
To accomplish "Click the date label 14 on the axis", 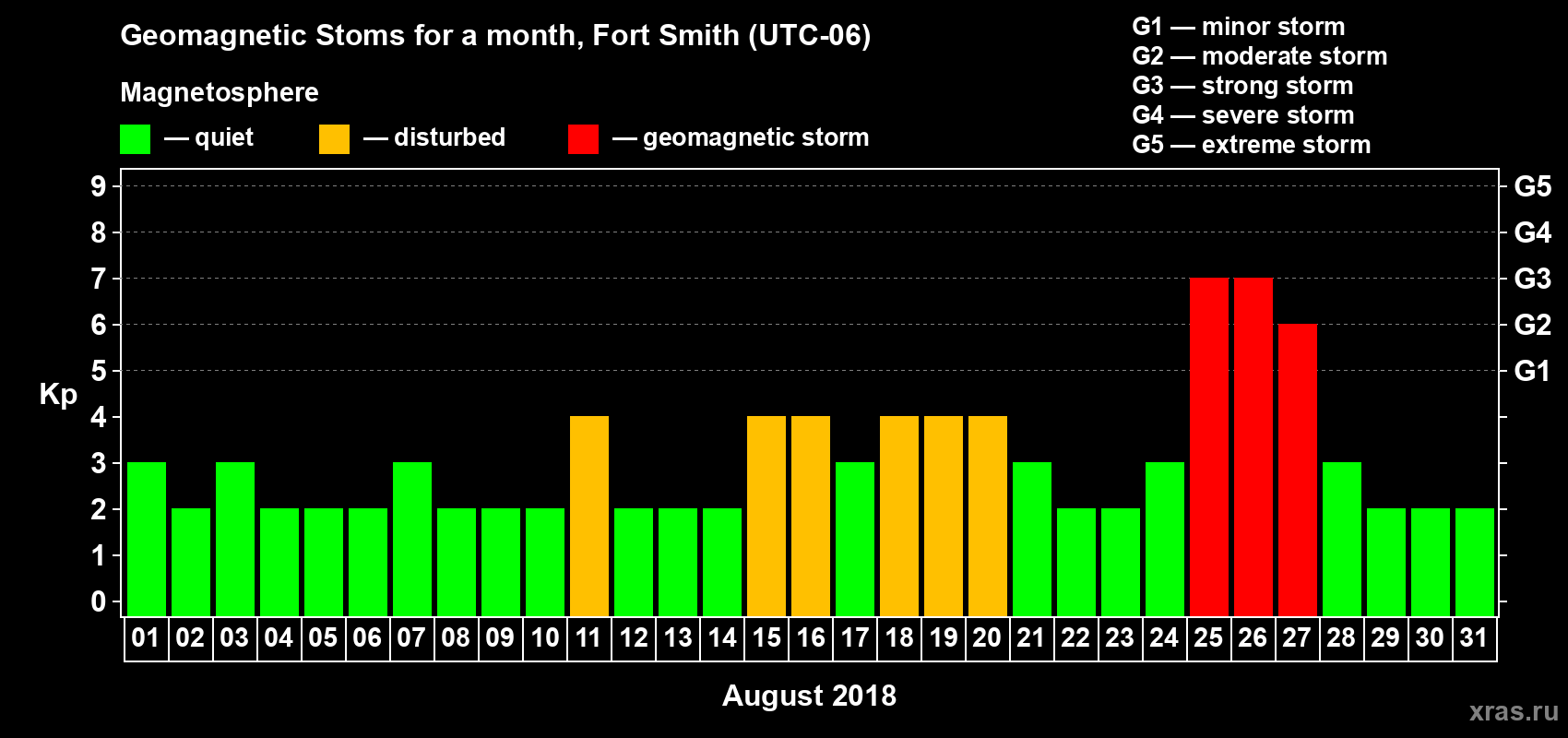I will (721, 637).
